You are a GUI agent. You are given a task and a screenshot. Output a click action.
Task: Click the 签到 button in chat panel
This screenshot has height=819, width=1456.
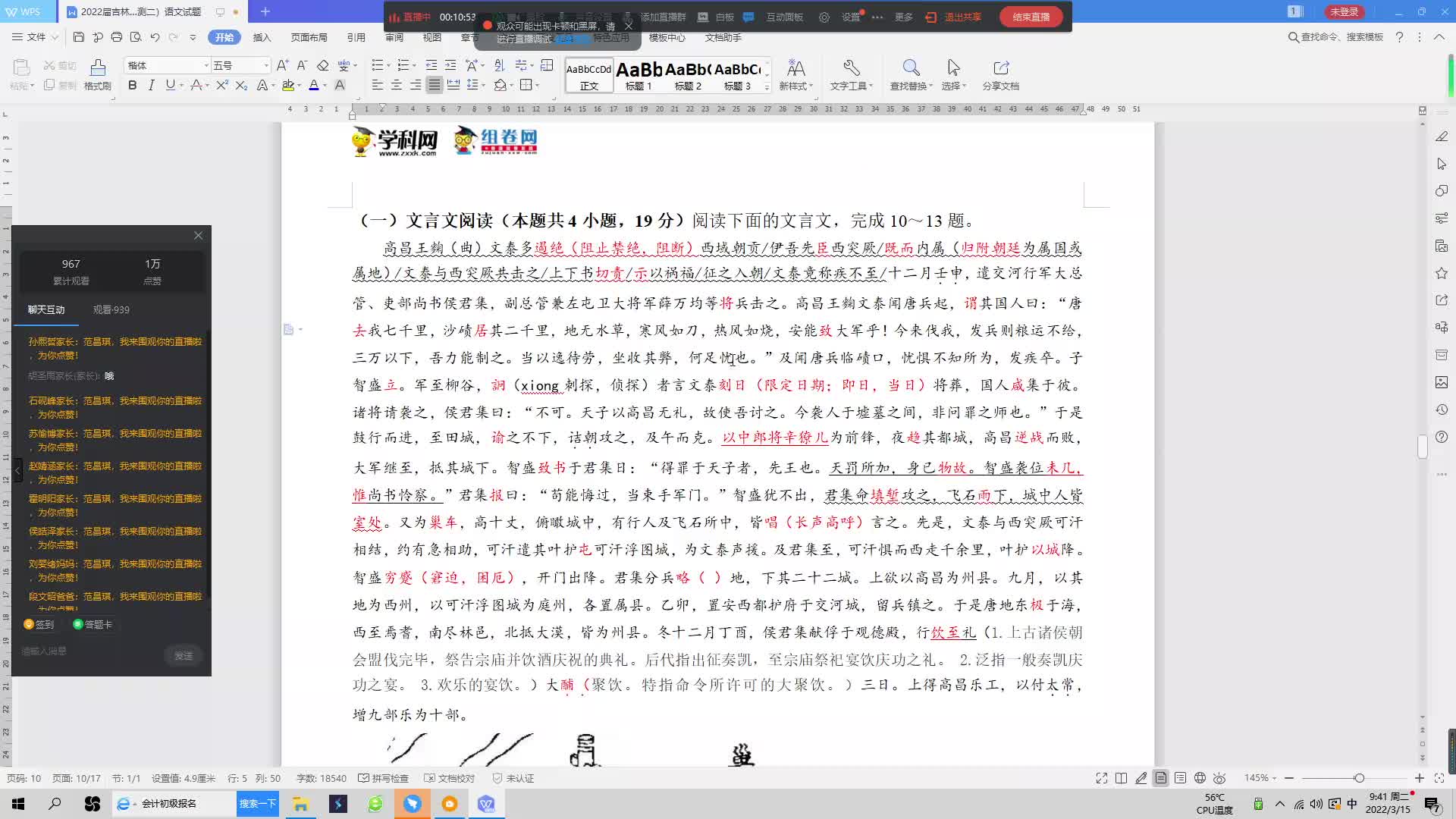[x=39, y=624]
